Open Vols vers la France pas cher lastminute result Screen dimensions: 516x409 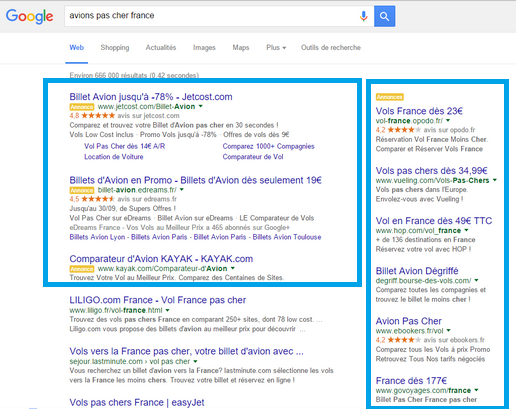click(x=186, y=351)
